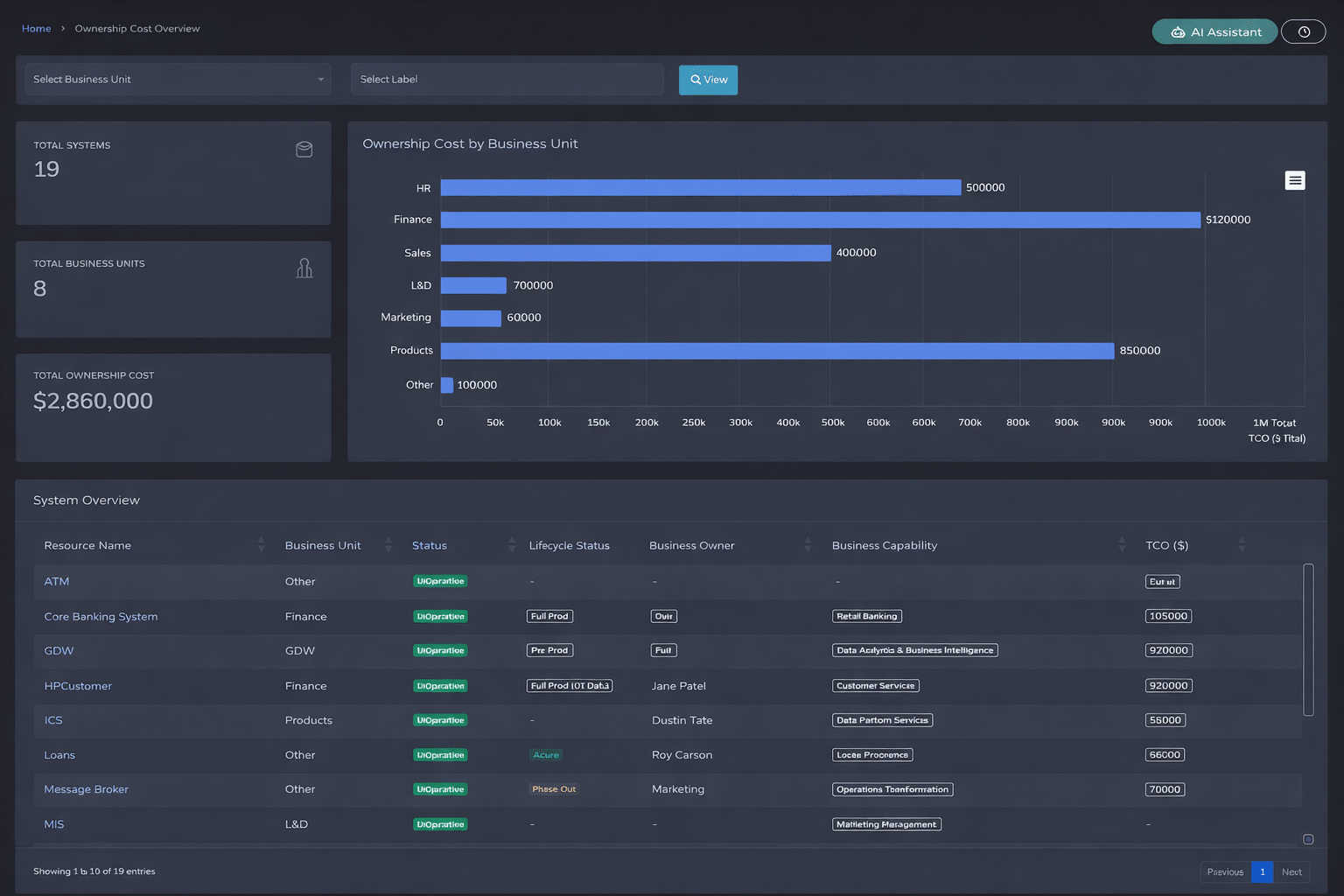
Task: Expand the Select Business Unit dropdown
Action: point(178,80)
